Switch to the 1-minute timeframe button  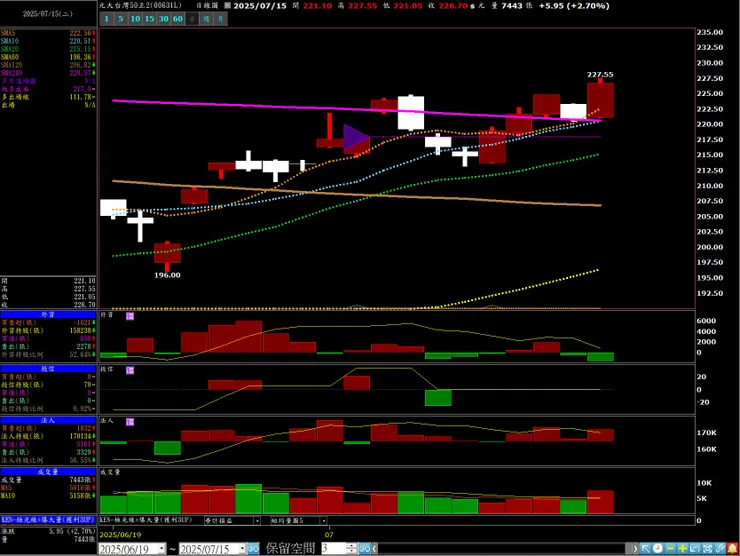pos(107,19)
